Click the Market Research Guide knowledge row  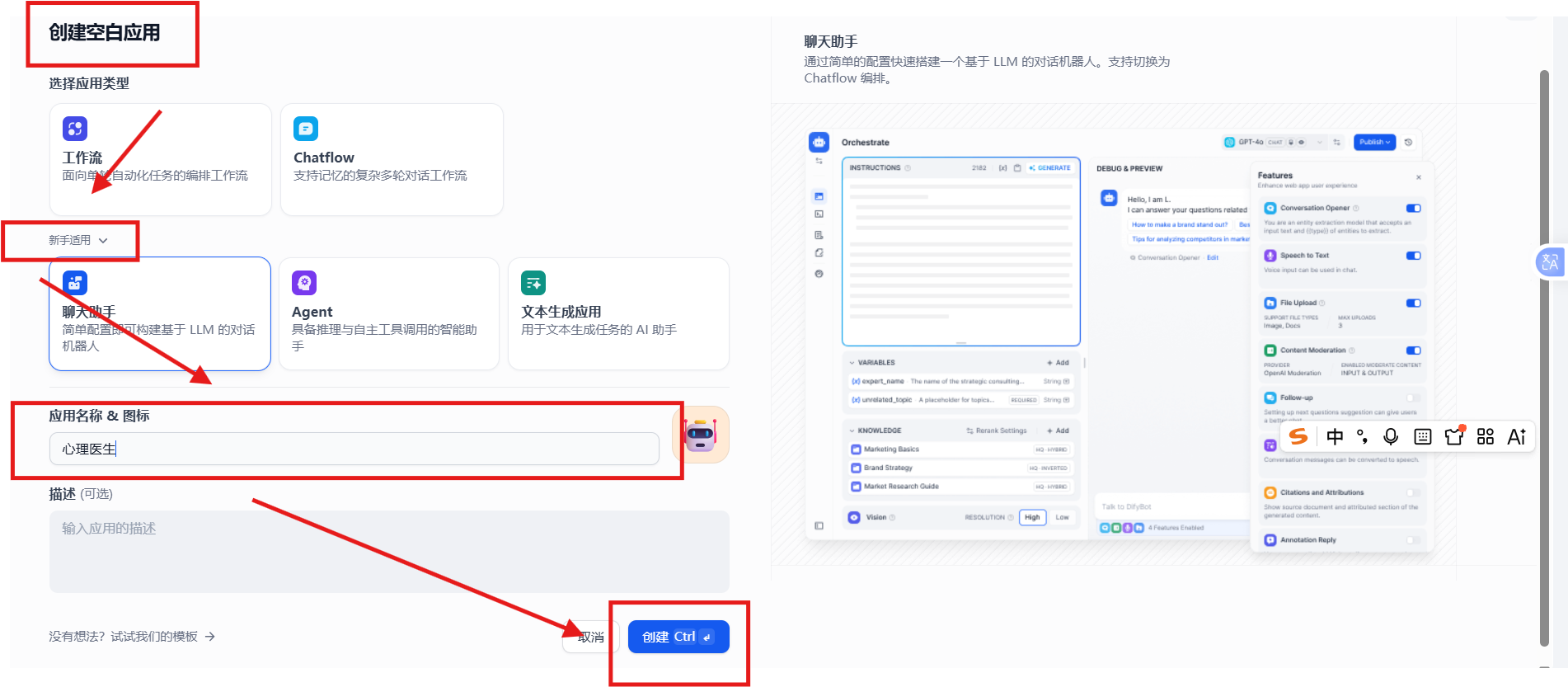[x=960, y=487]
